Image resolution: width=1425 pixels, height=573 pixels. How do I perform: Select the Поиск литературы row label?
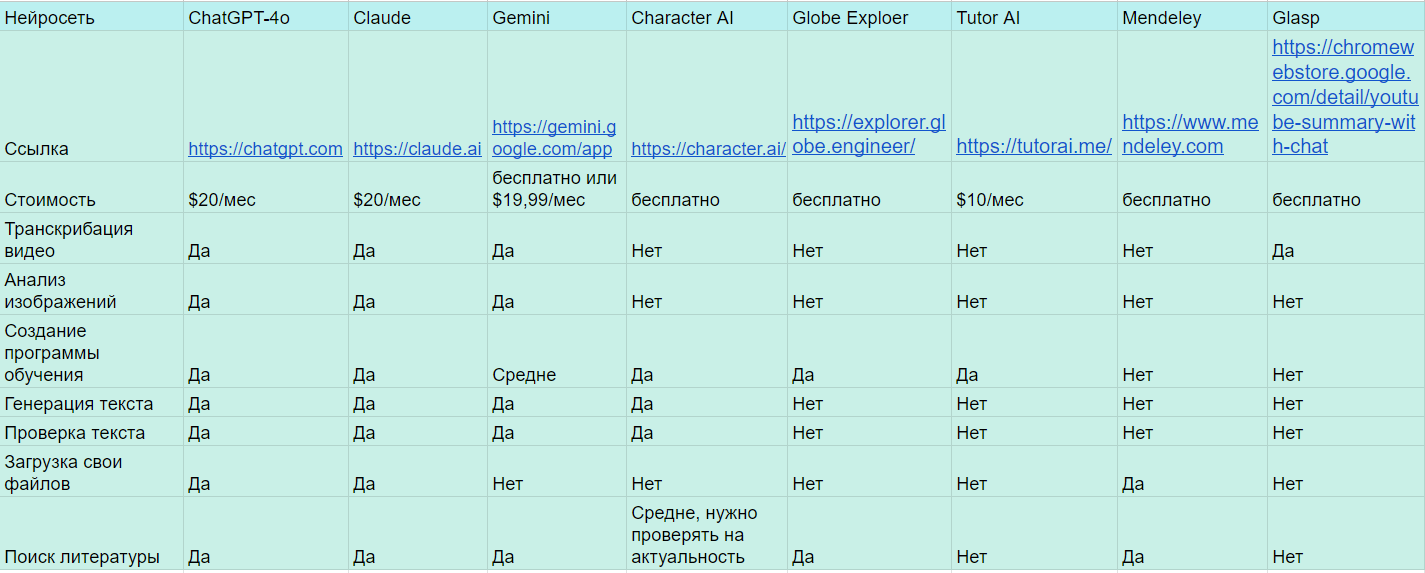92,534
